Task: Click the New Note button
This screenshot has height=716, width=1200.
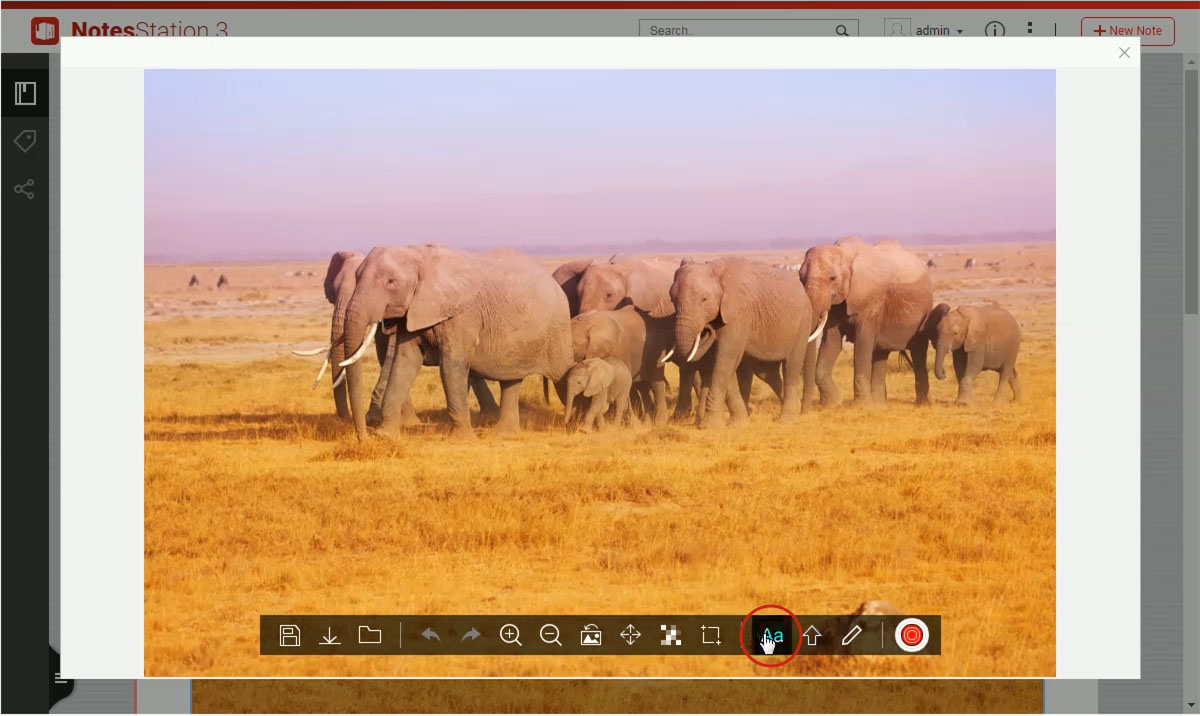Action: pyautogui.click(x=1127, y=31)
